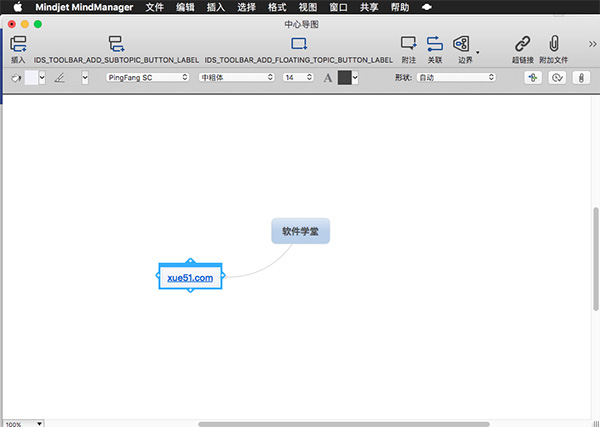
Task: Open the Apple menu
Action: click(18, 7)
